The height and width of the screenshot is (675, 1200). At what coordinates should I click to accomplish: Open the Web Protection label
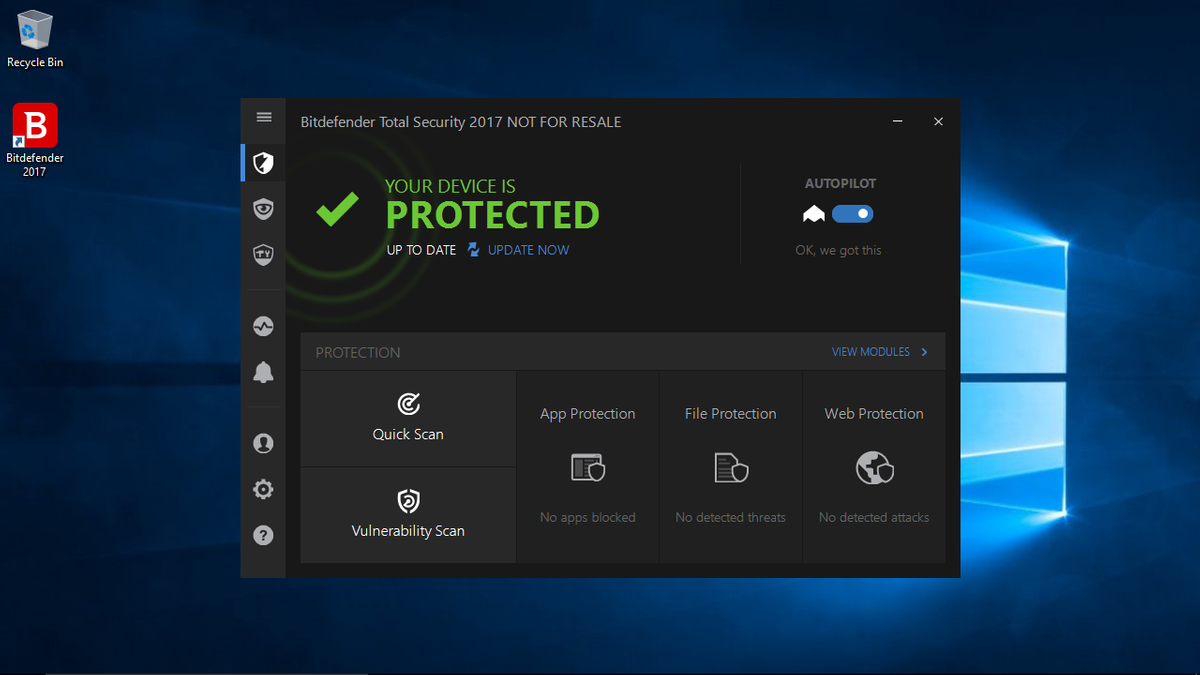[x=874, y=414]
